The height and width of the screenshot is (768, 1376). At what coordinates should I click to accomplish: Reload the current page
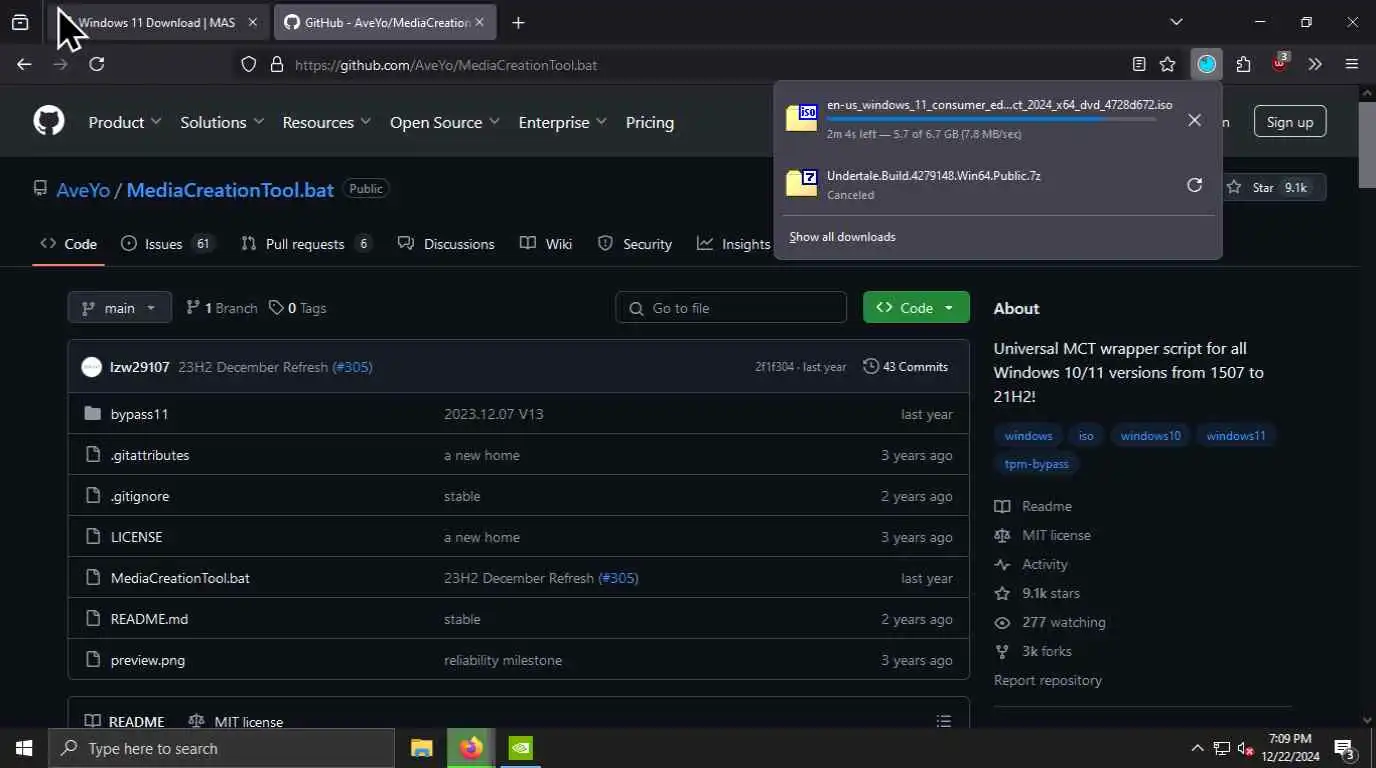[x=96, y=64]
